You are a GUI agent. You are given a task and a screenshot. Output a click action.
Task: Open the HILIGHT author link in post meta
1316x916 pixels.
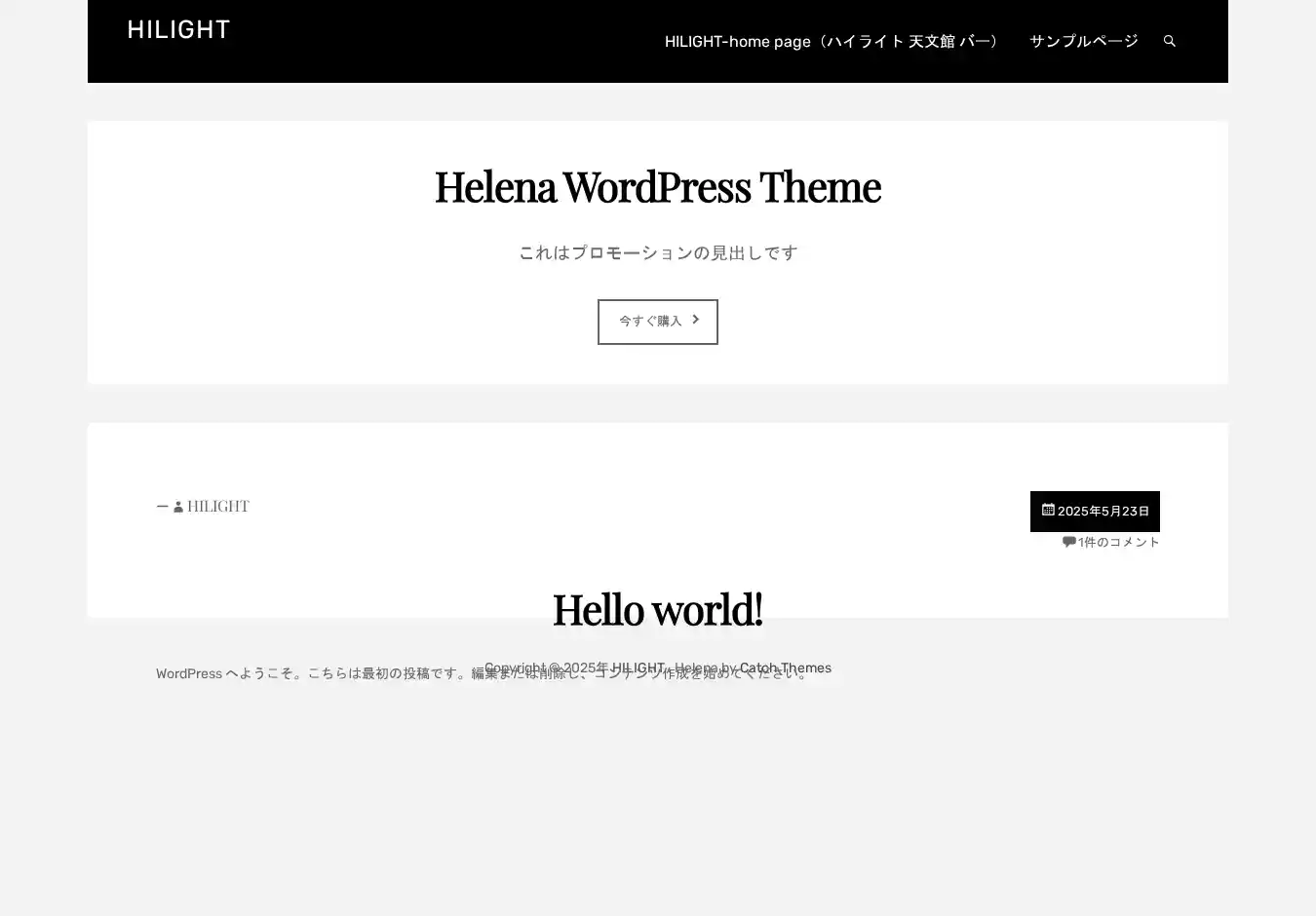(218, 506)
